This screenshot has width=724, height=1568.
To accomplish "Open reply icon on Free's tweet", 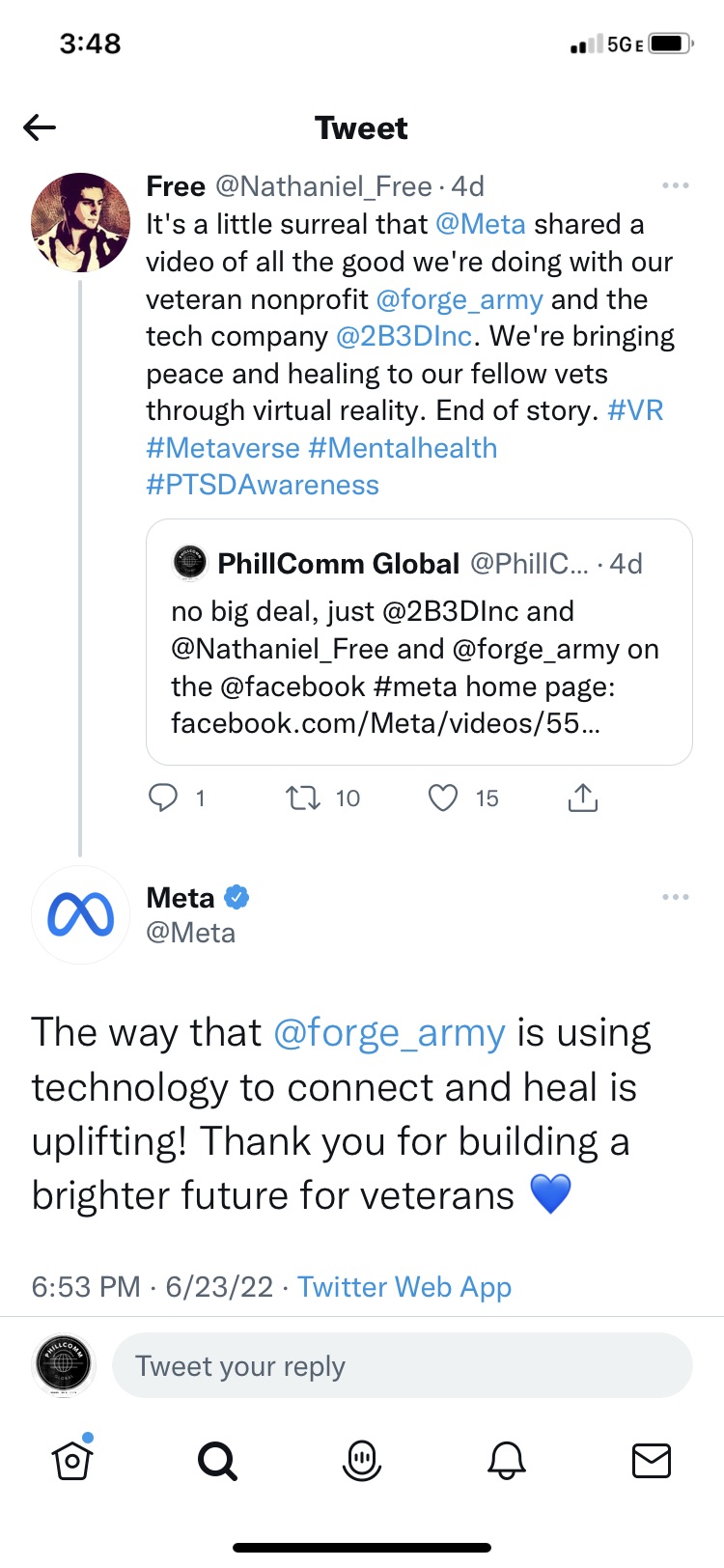I will [163, 798].
